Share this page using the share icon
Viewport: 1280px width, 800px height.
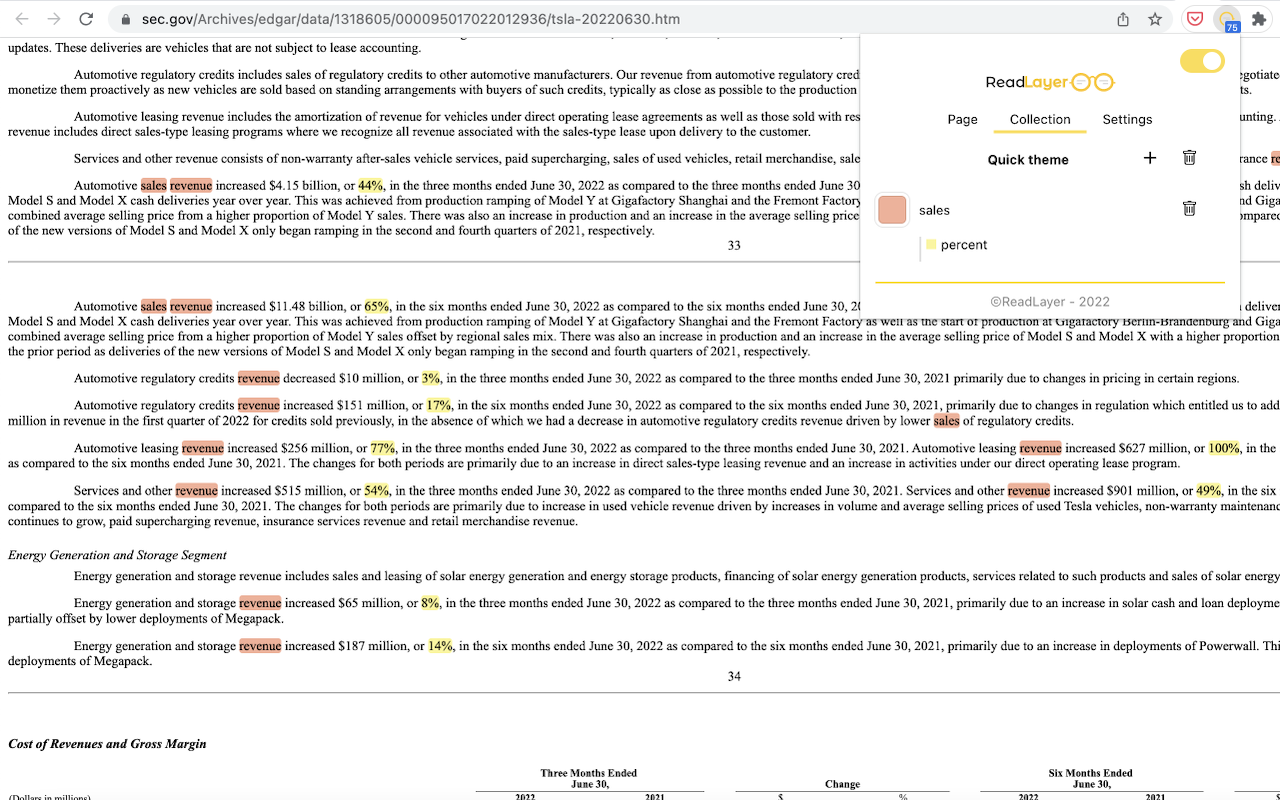pyautogui.click(x=1123, y=19)
